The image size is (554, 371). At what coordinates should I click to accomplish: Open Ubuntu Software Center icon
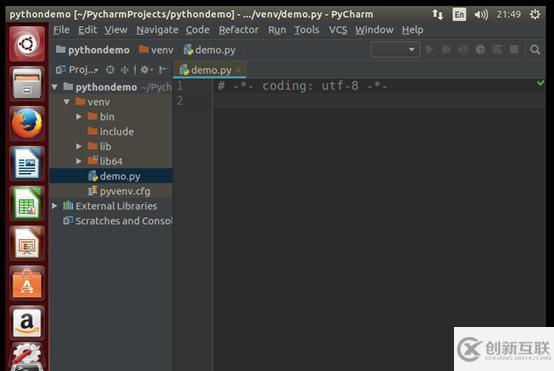click(27, 283)
